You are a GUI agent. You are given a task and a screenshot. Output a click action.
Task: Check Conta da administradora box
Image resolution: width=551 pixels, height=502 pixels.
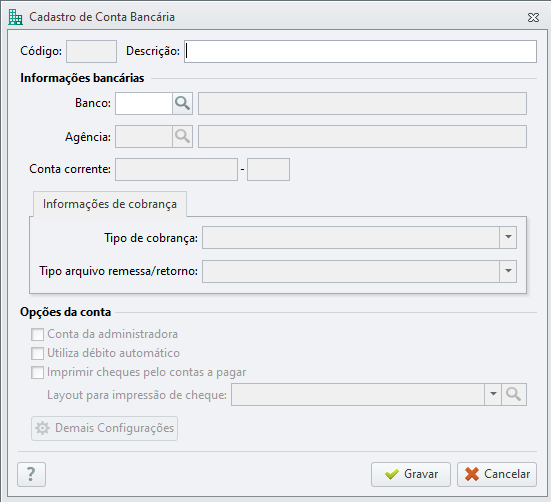point(38,334)
